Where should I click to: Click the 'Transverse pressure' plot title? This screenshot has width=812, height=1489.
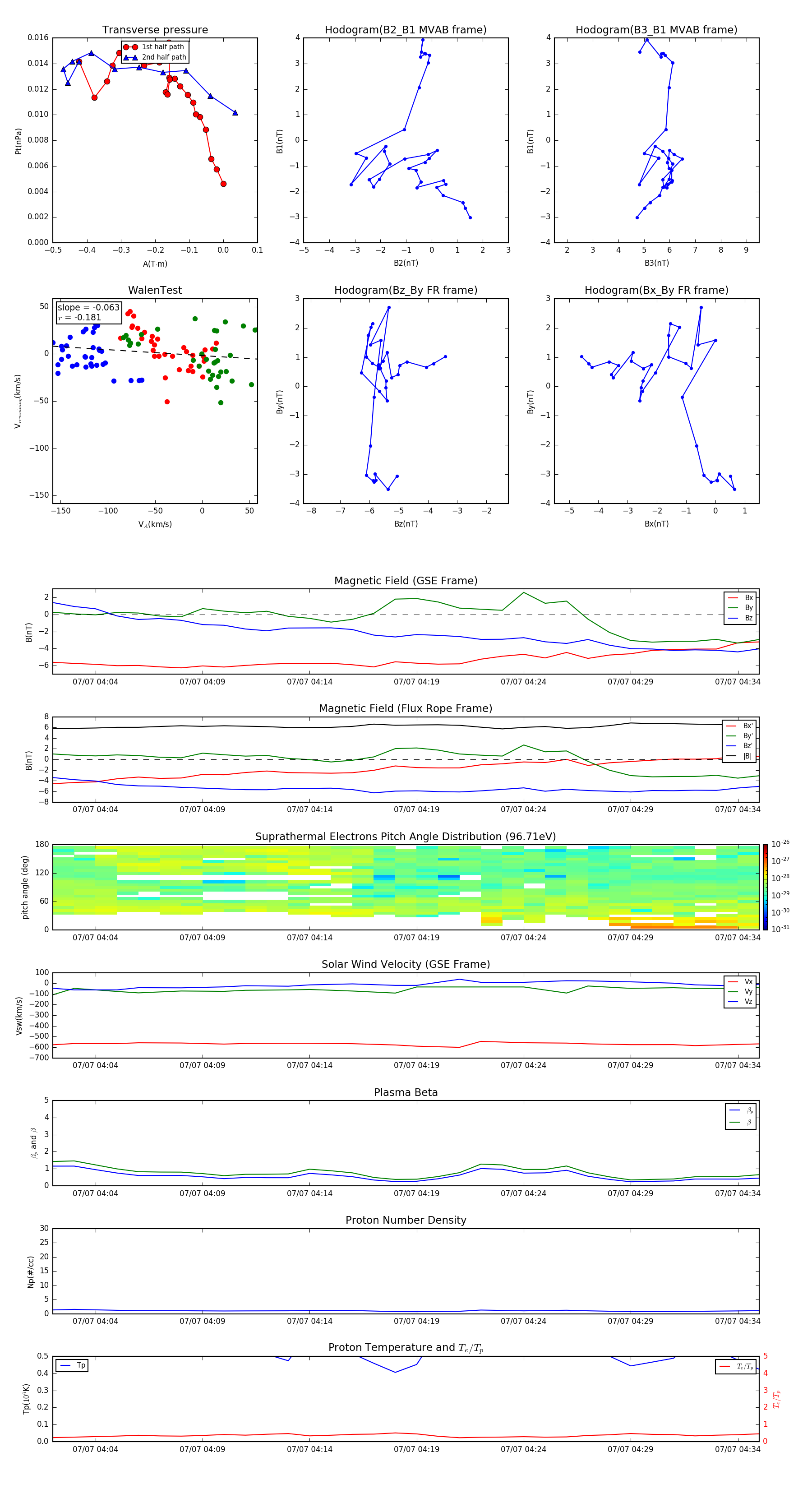(155, 30)
